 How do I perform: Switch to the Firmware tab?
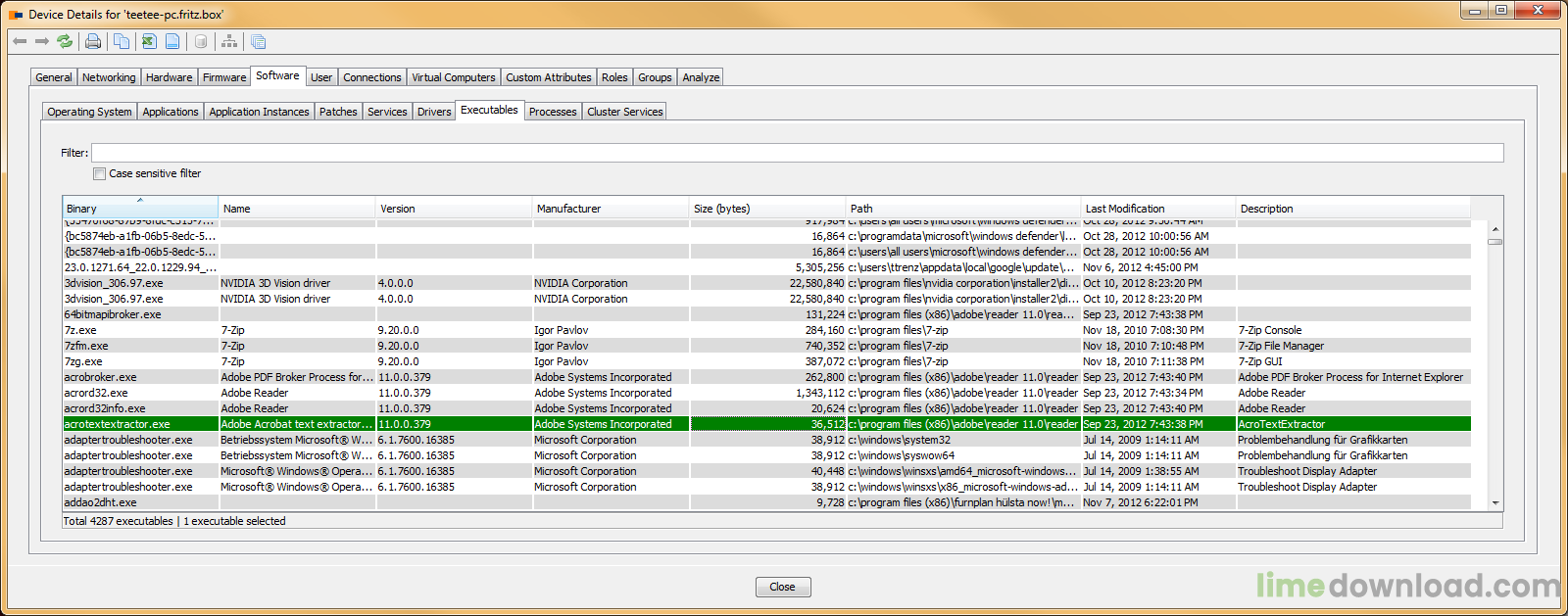click(x=224, y=77)
